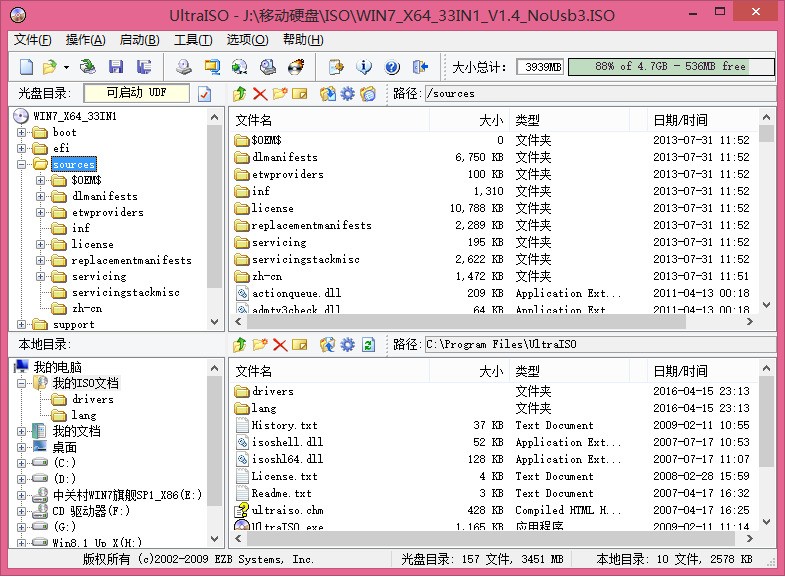Open the dropdown arrow beside Open icon

tap(66, 67)
